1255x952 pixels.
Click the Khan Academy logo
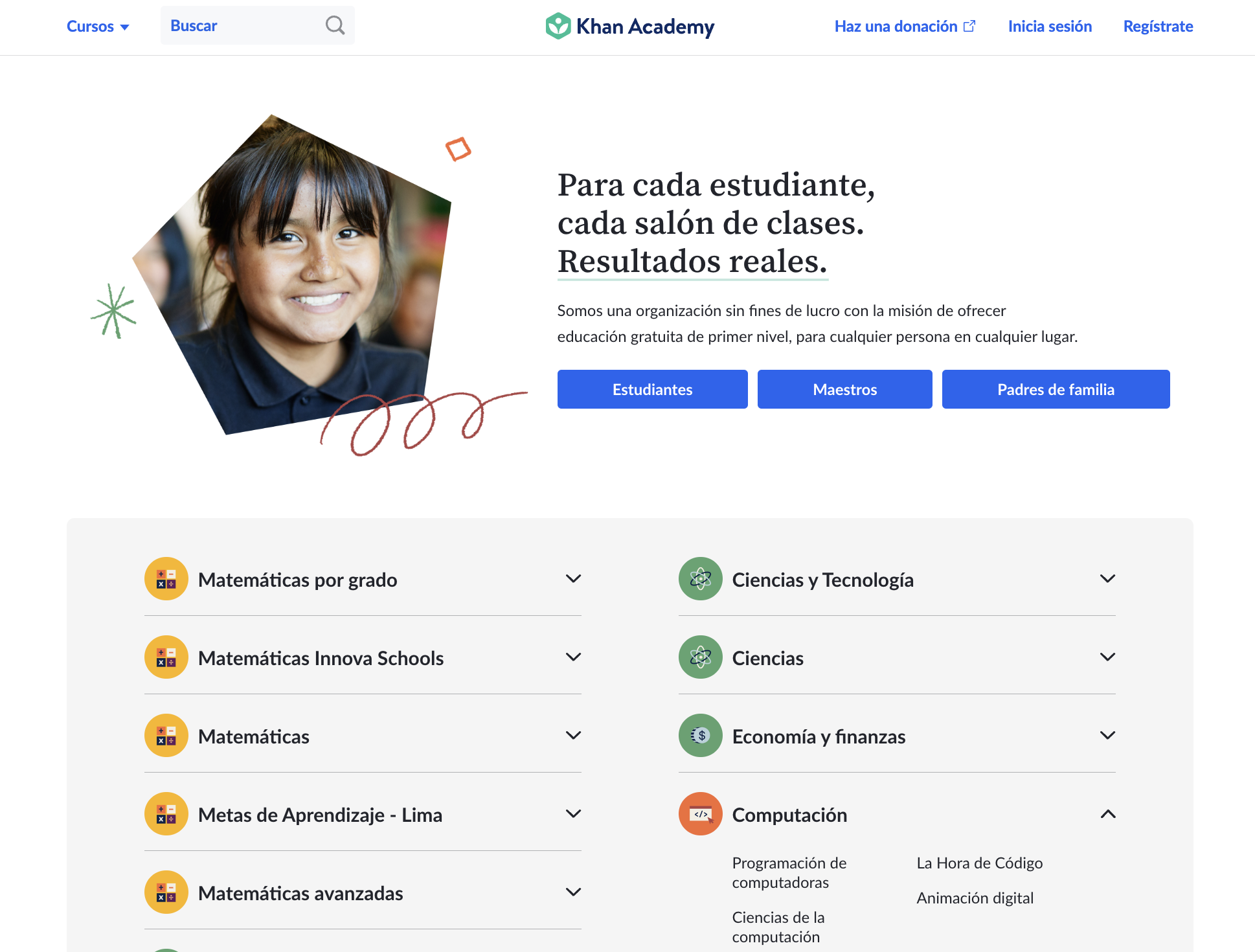coord(629,27)
